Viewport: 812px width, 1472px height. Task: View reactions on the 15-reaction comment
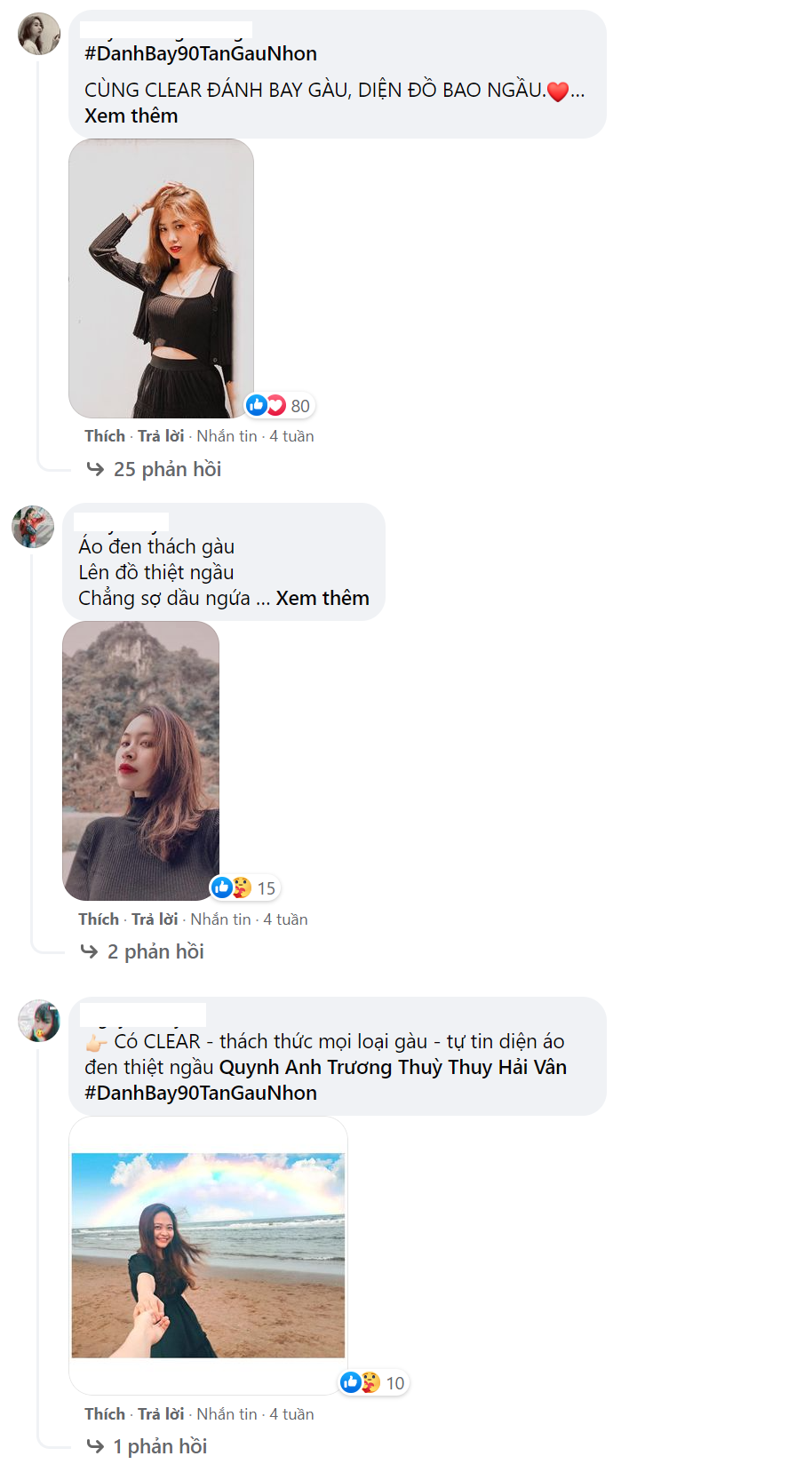coord(244,887)
